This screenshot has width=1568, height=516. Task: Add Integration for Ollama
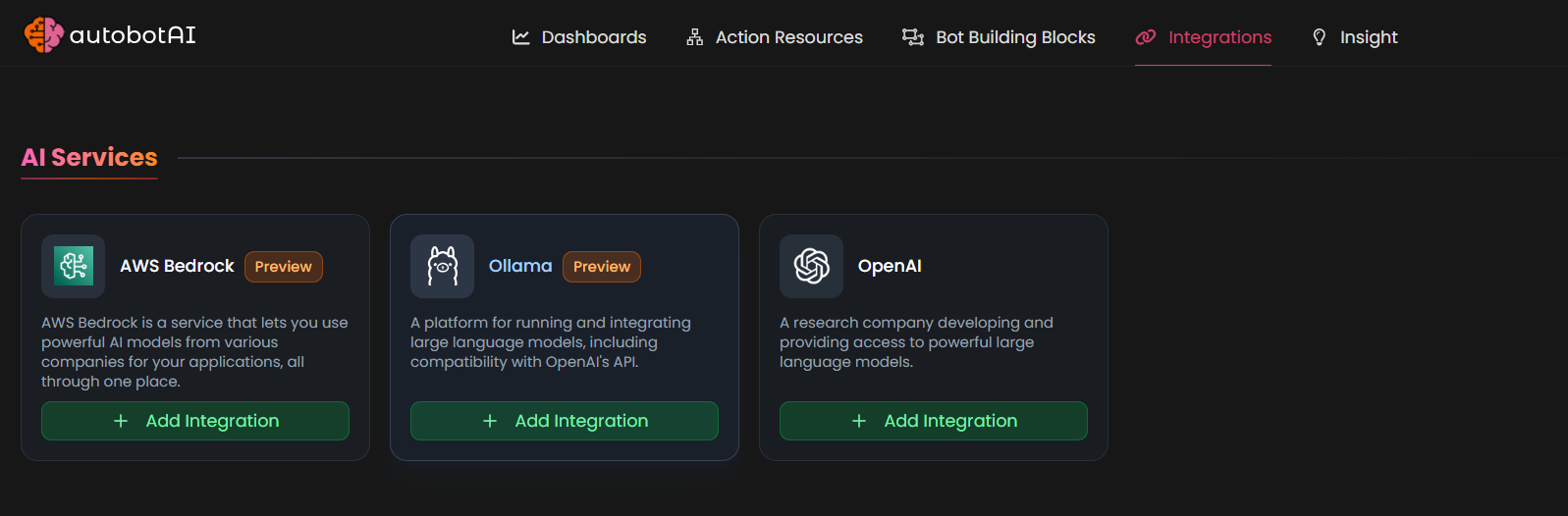click(x=565, y=421)
